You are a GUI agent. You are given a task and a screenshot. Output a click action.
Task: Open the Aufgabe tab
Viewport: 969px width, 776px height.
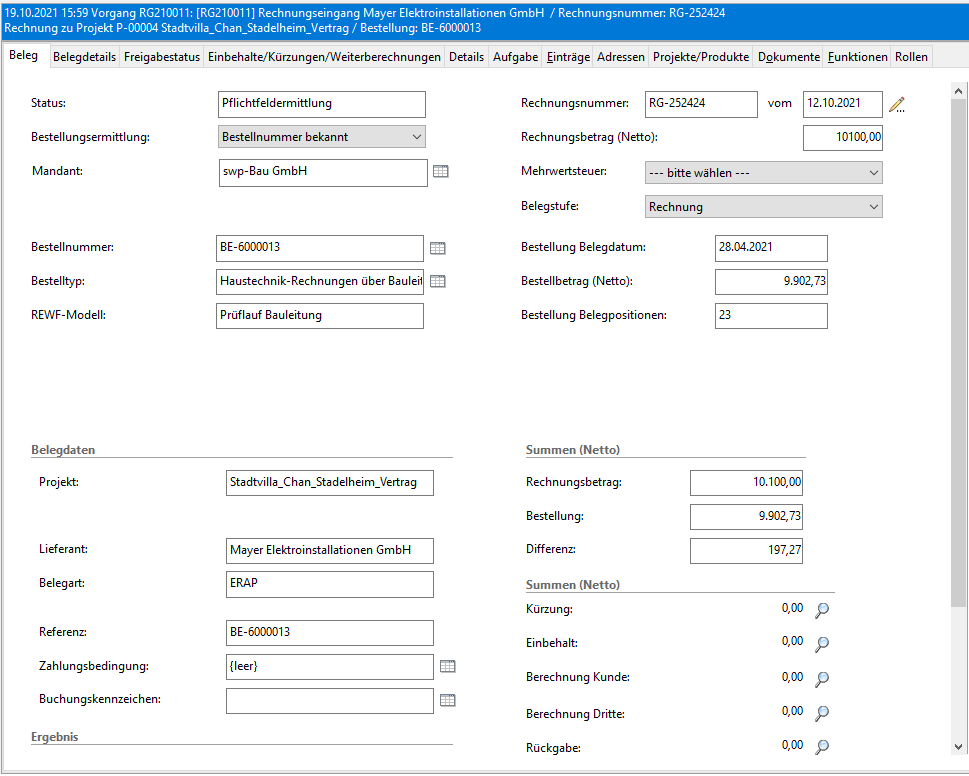pos(515,57)
